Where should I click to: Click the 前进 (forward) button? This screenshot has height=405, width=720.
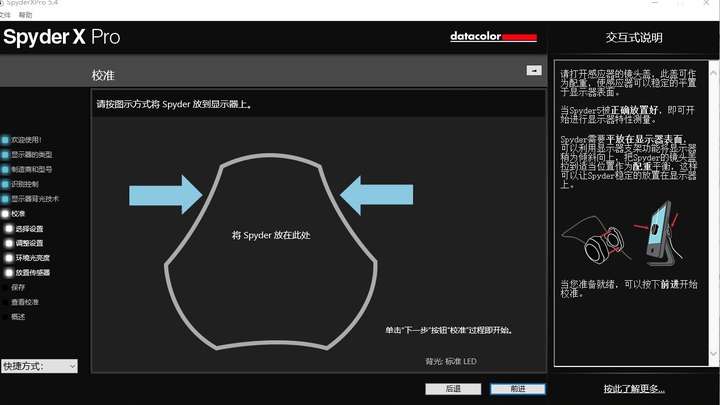click(518, 389)
